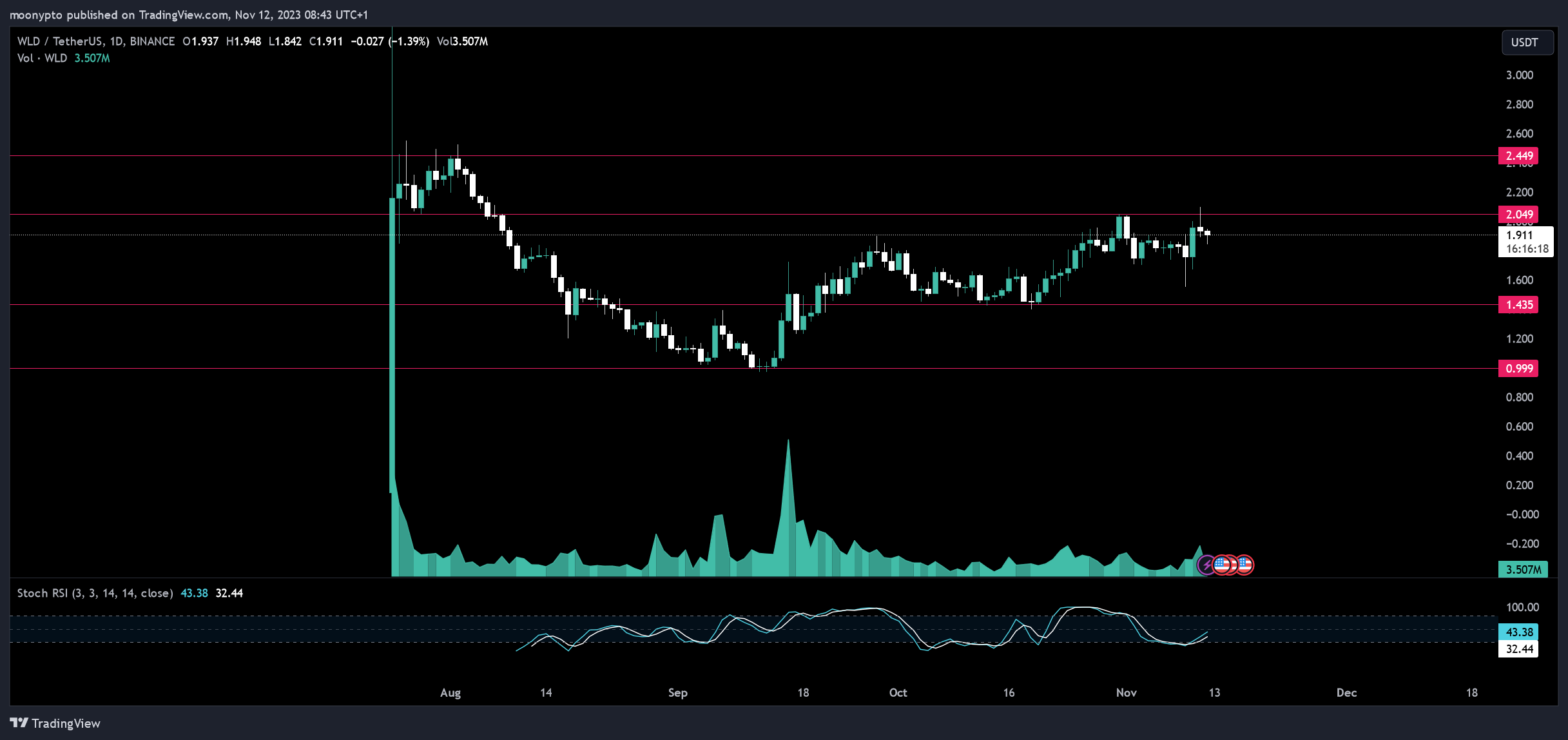Click 32.44 value in Stoch RSI legend

pyautogui.click(x=229, y=593)
